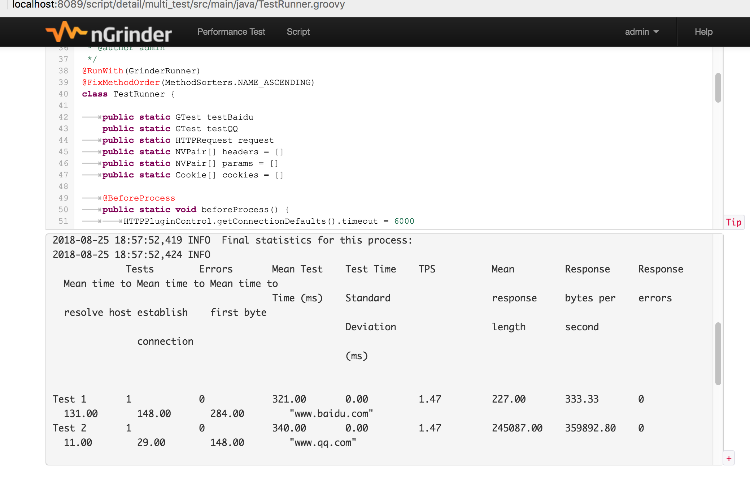Click the code editor's vertical scrollbar
Viewport: 750px width, 477px height.
(x=718, y=88)
